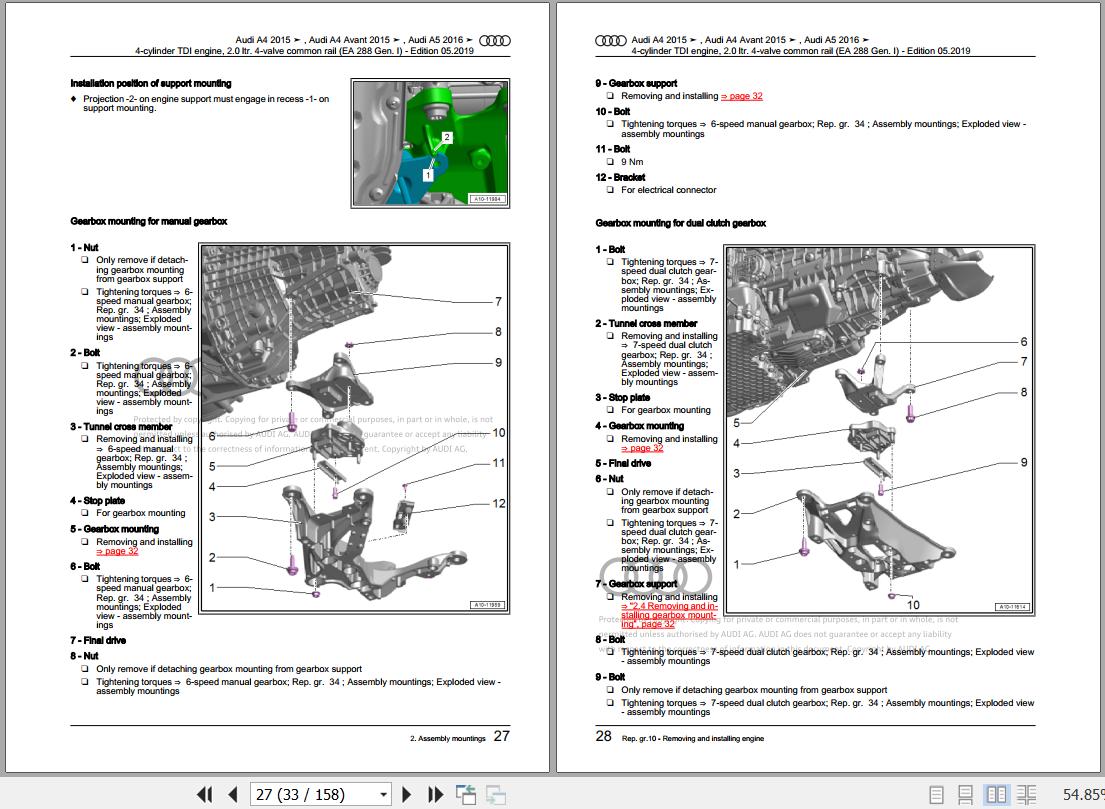Click the heading 'Installation position of support mounting'
This screenshot has width=1105, height=809.
151,83
